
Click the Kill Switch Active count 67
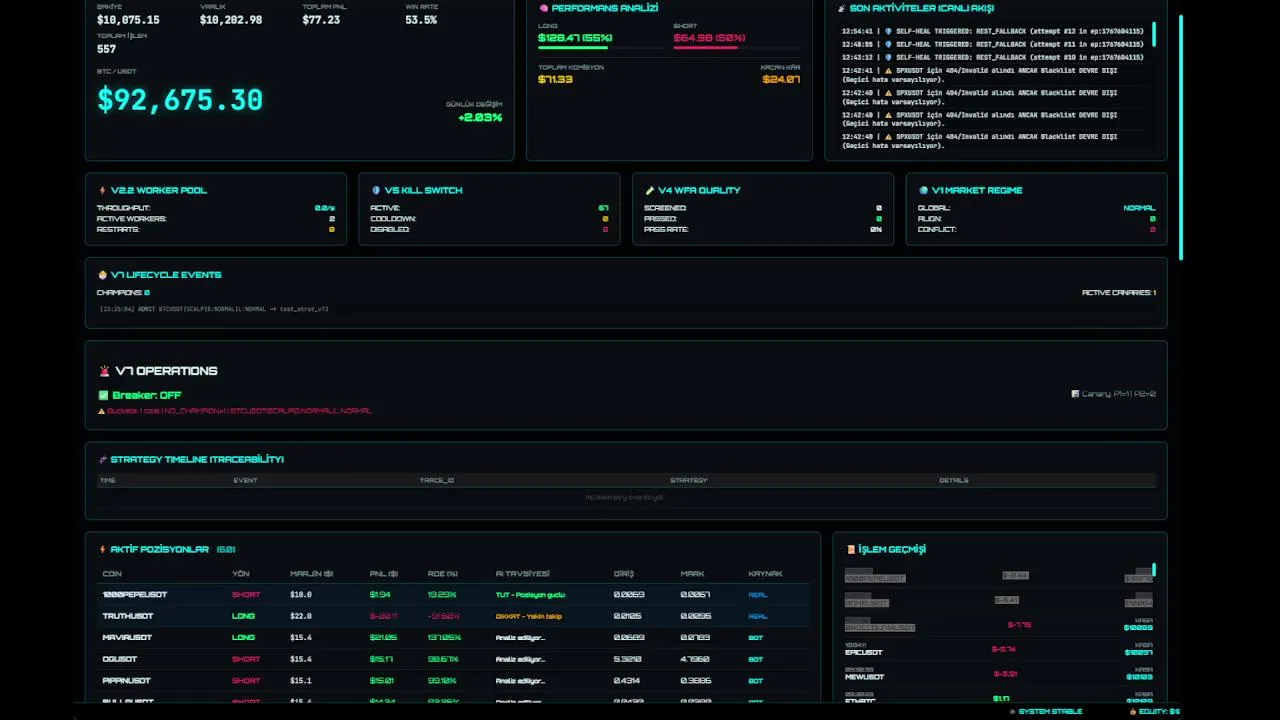tap(603, 208)
